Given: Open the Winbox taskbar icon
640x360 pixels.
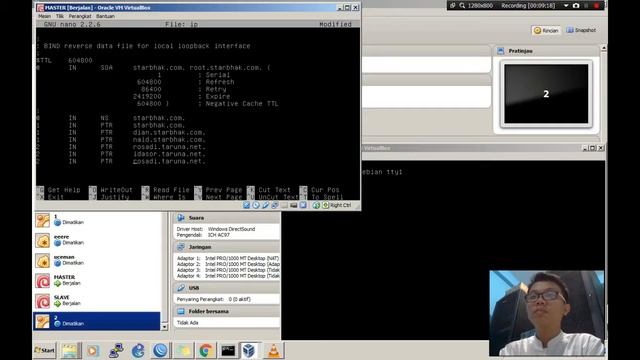Looking at the screenshot, I should [160, 351].
